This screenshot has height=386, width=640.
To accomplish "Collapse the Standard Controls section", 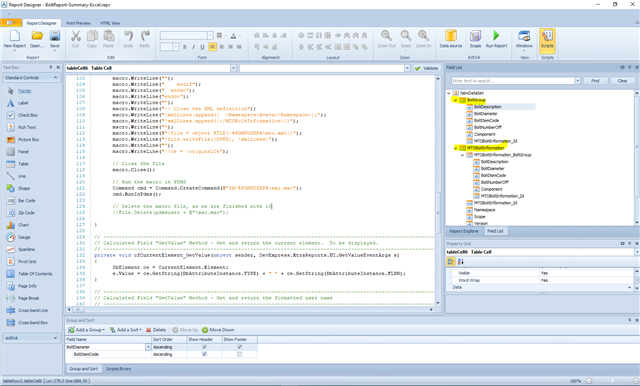I will click(x=56, y=78).
